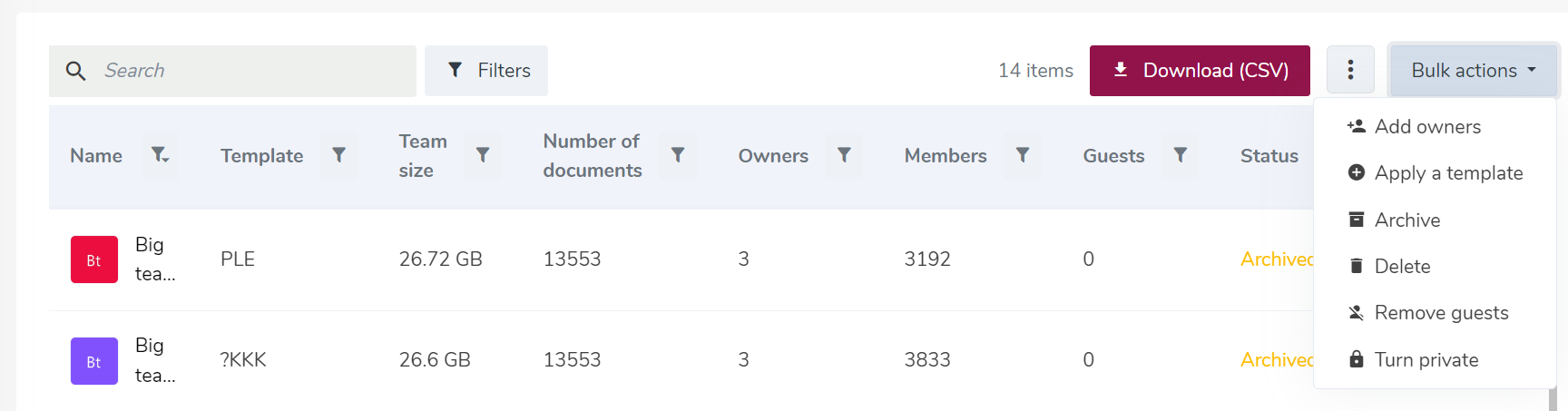Select the PLE template cell

[238, 259]
